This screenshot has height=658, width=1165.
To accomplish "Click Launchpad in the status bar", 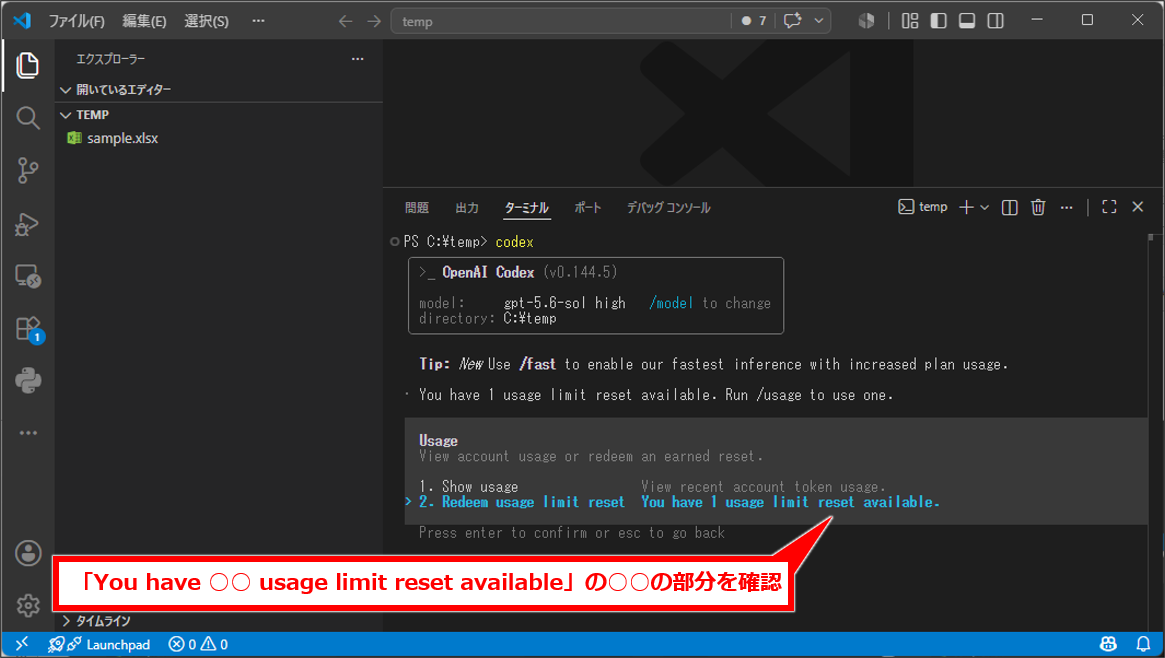I will tap(100, 644).
